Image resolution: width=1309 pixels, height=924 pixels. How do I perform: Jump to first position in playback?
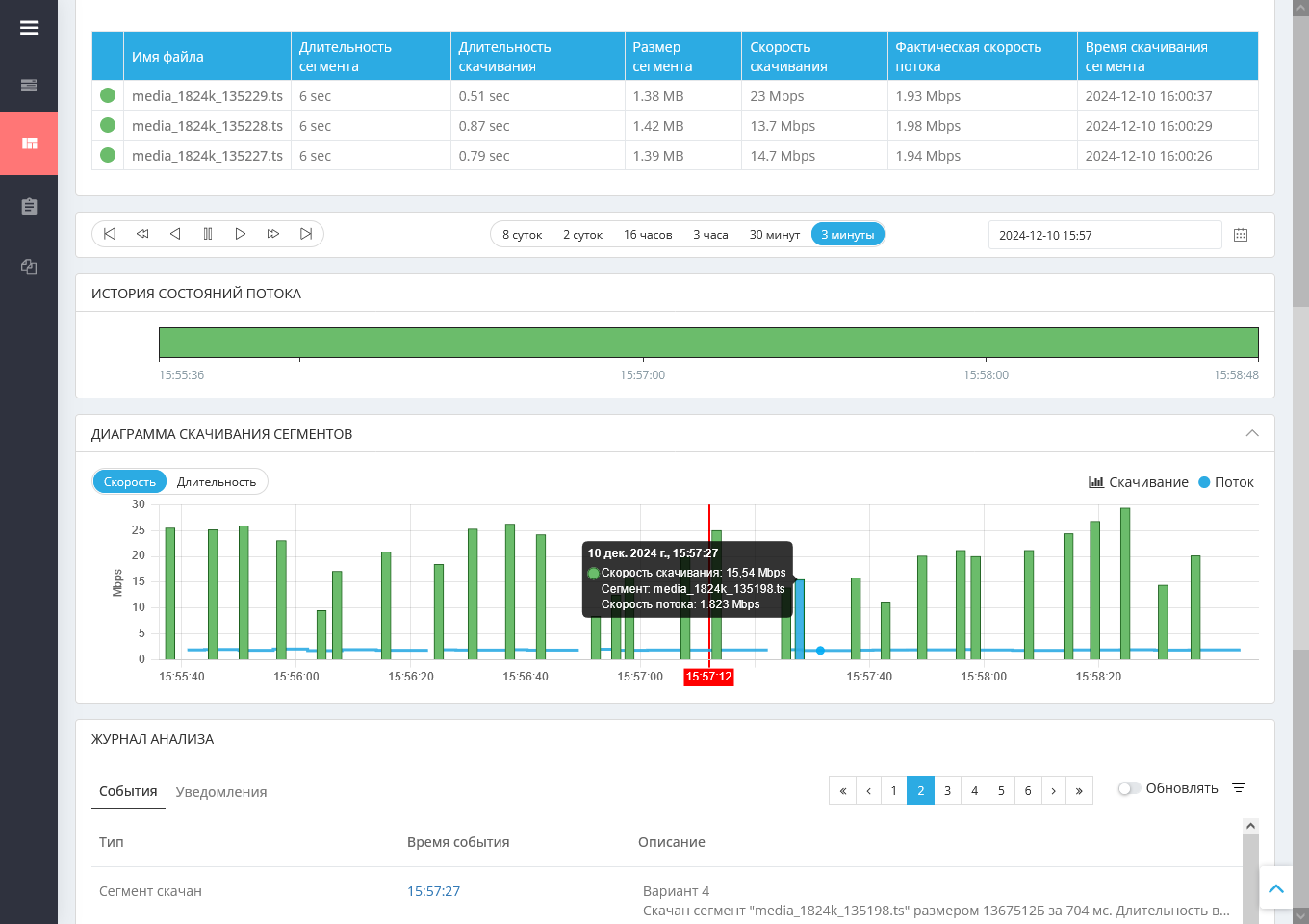pyautogui.click(x=110, y=234)
